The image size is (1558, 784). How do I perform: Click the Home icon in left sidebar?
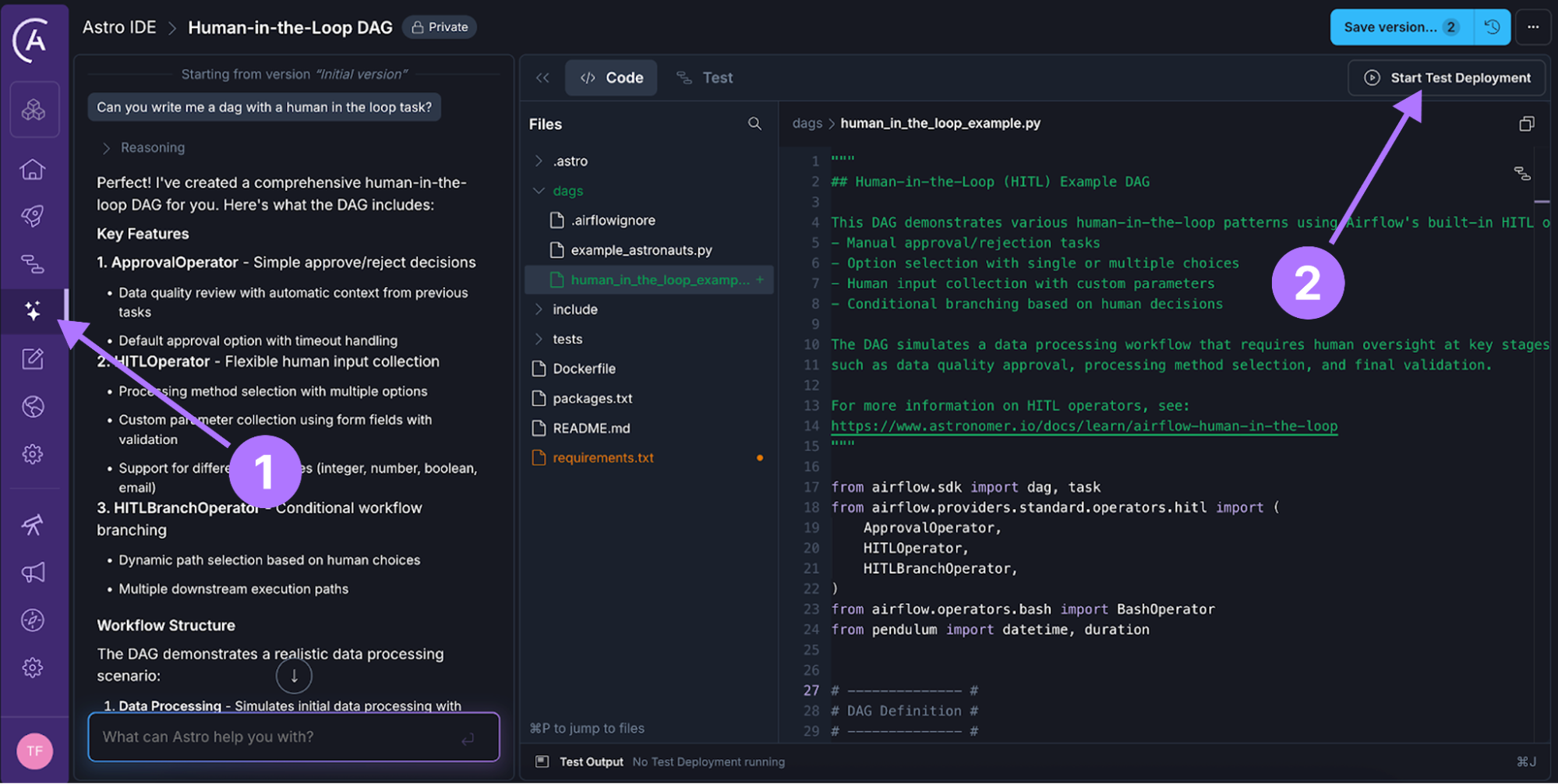pos(33,169)
